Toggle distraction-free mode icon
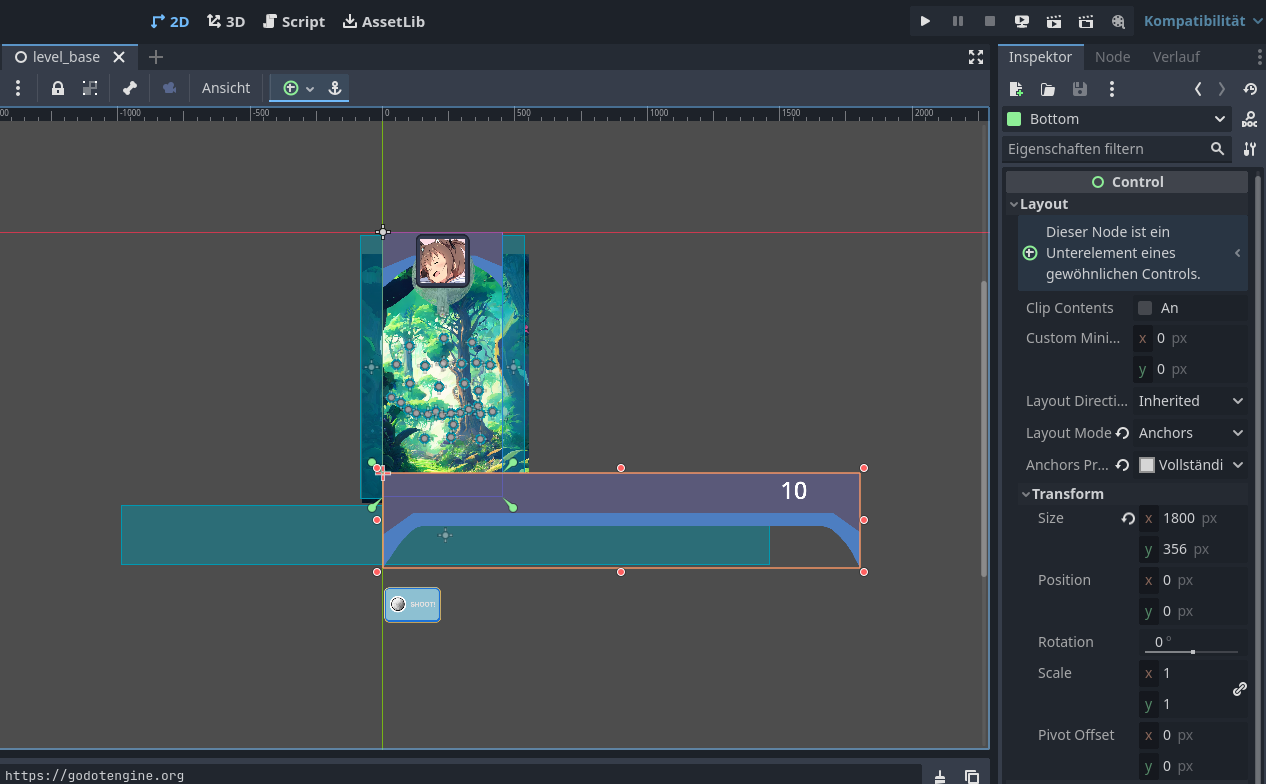 (976, 57)
